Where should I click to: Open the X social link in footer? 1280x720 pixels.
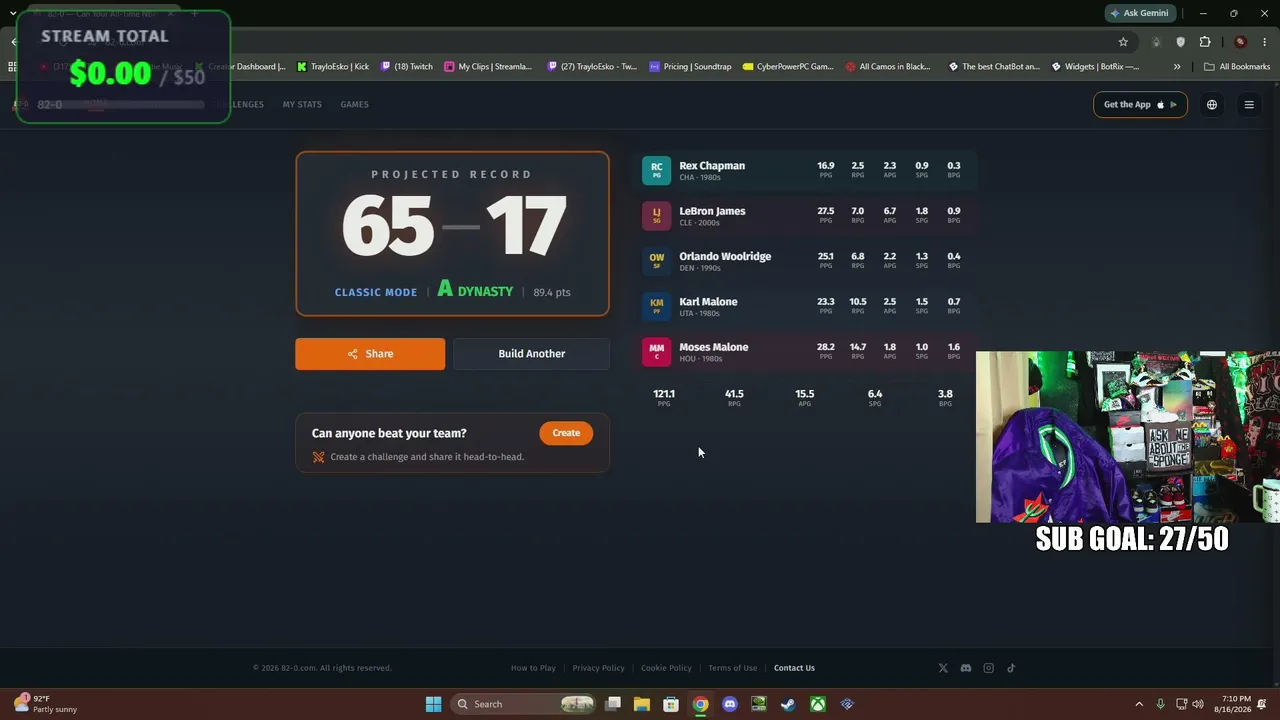pos(943,668)
